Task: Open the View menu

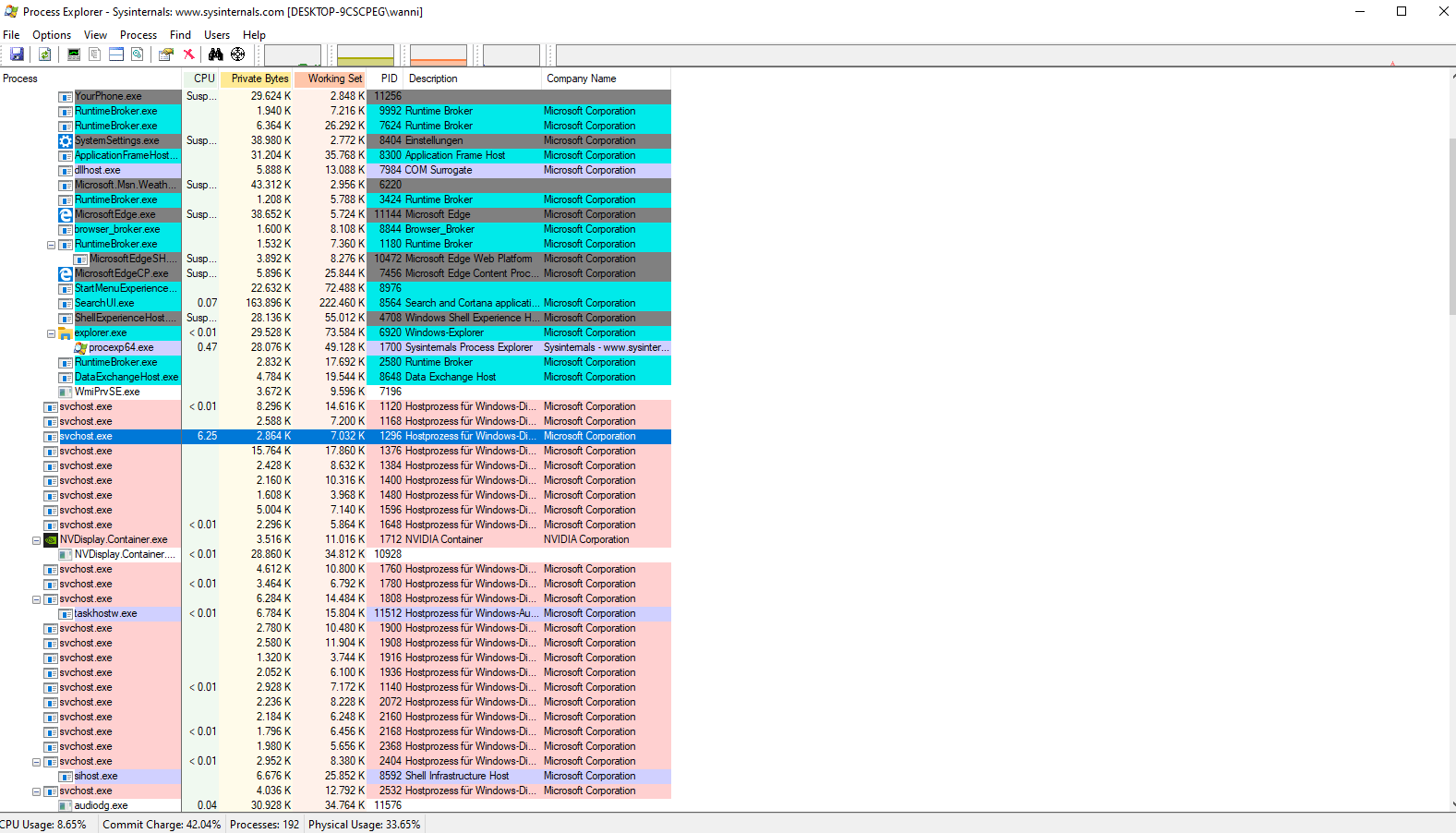Action: pyautogui.click(x=95, y=35)
